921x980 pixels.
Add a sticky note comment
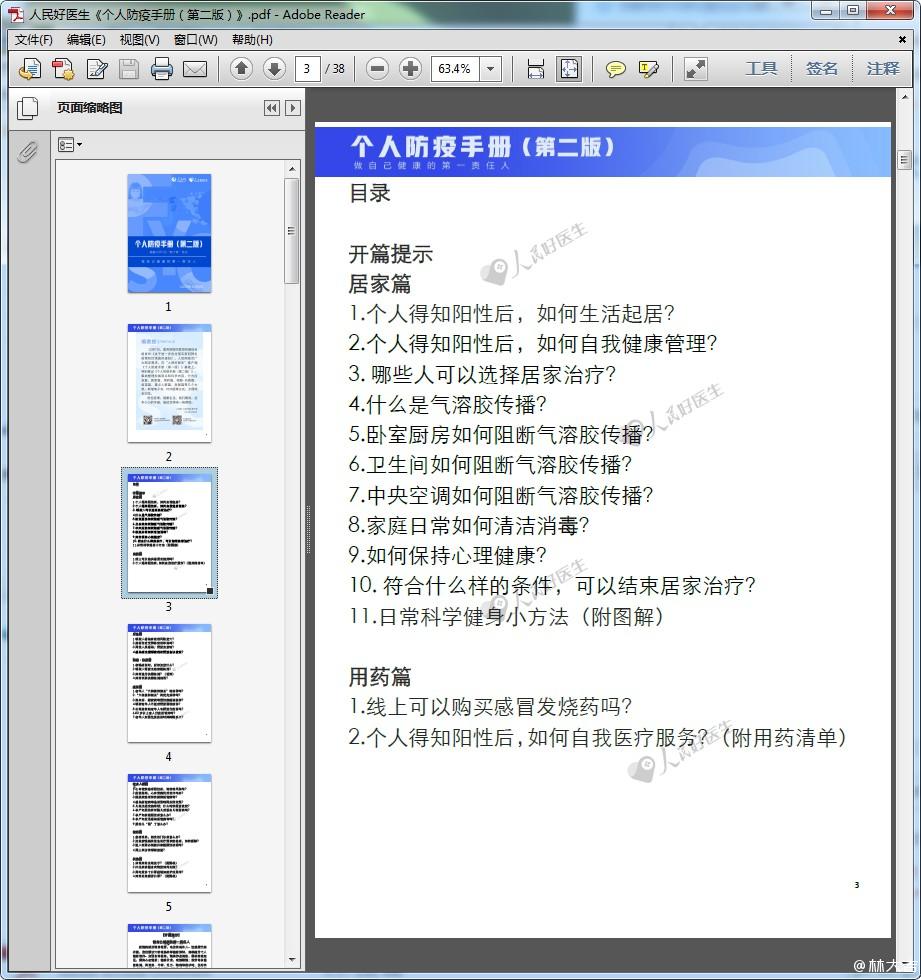tap(616, 69)
